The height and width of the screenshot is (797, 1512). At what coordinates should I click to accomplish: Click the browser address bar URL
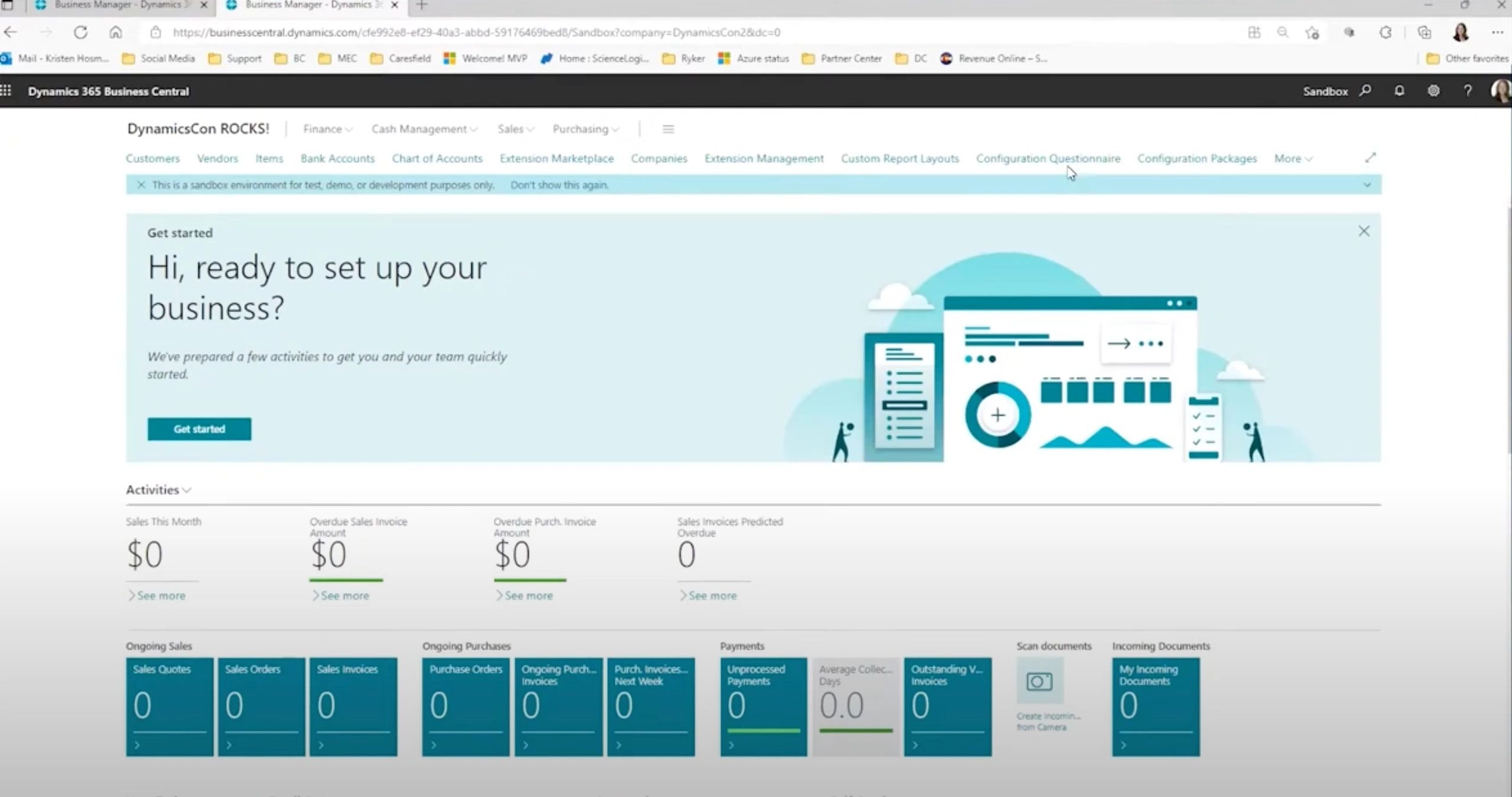pyautogui.click(x=476, y=32)
